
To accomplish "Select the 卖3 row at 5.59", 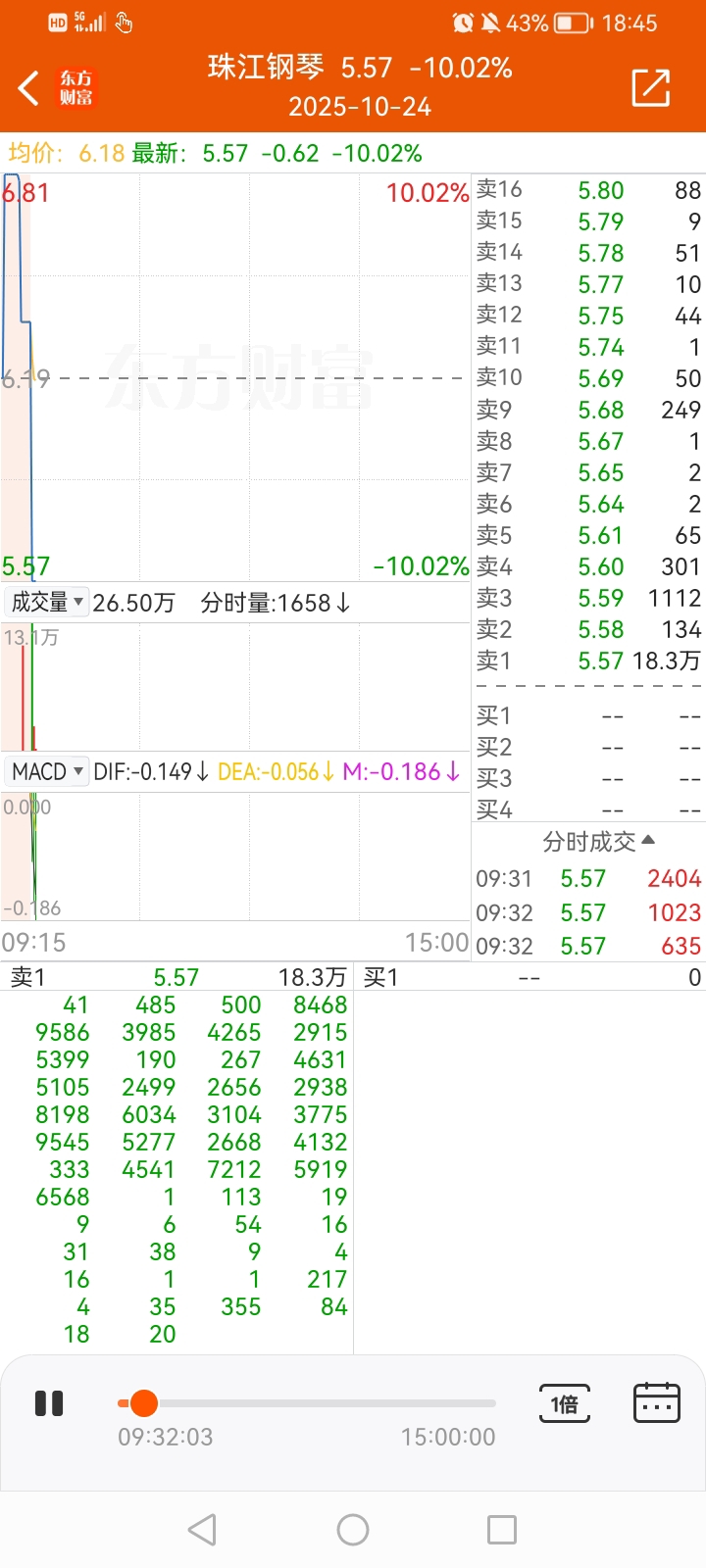I will 588,598.
